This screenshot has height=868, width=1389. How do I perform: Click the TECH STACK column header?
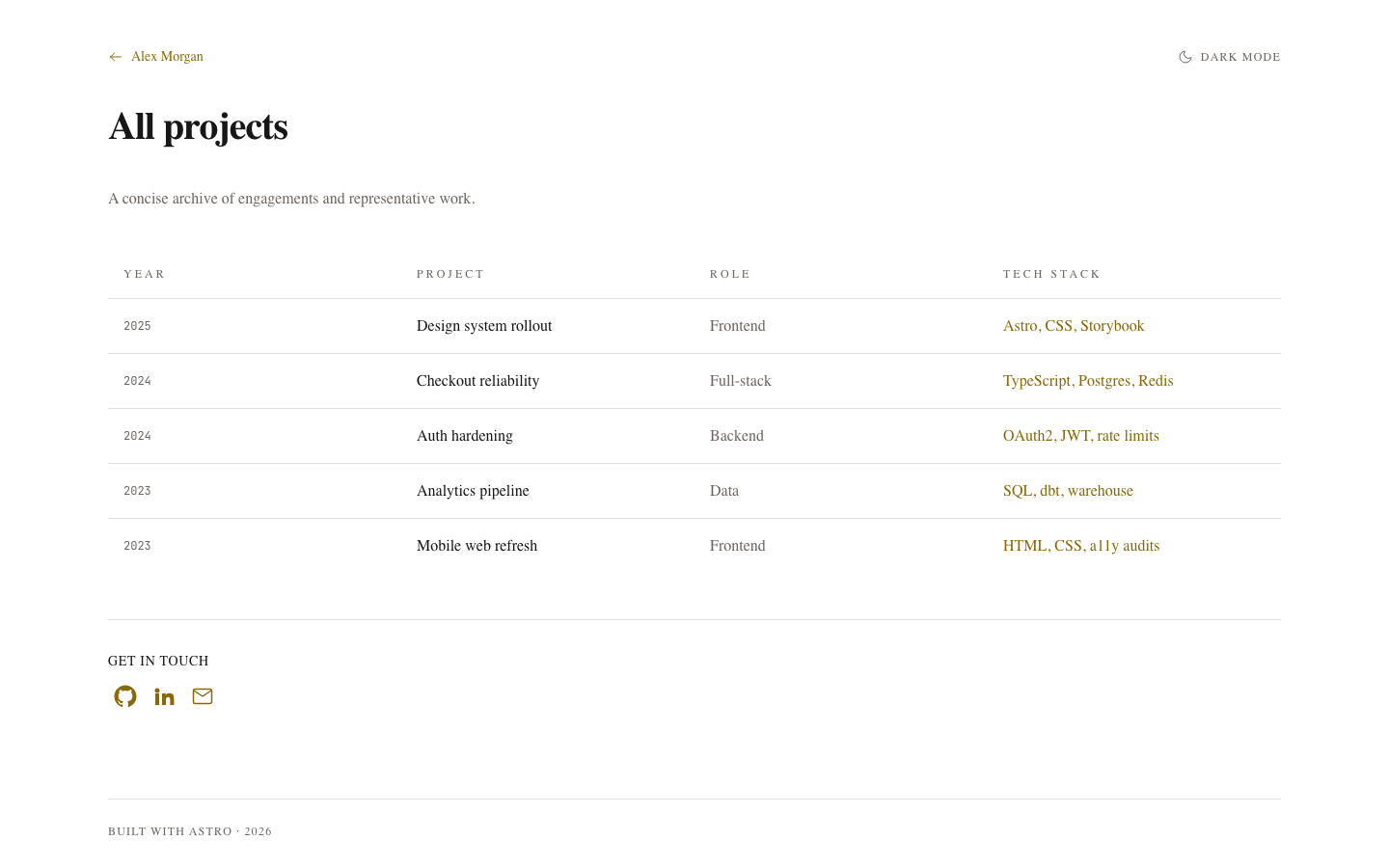tap(1051, 274)
